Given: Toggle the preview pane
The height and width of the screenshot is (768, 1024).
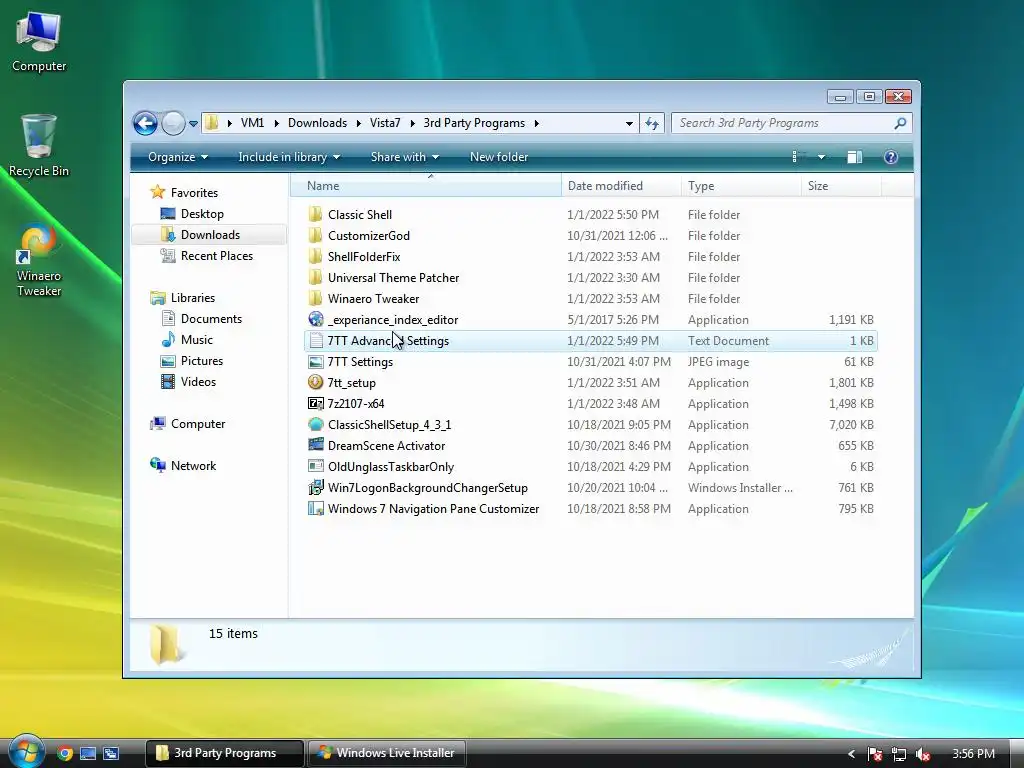Looking at the screenshot, I should (855, 157).
